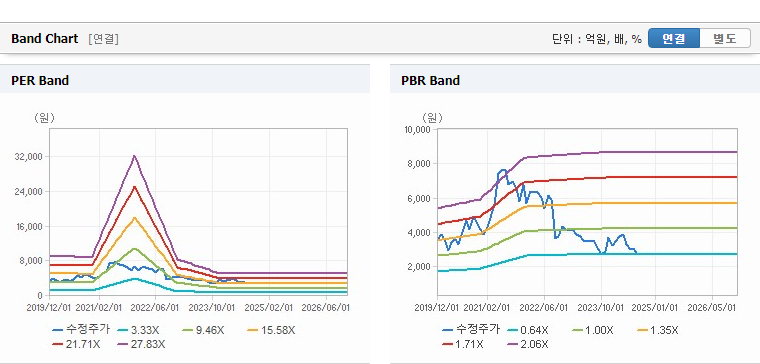Click the 2022/06/01 date on PER chart
Screen dimensions: 760x364
[x=155, y=308]
